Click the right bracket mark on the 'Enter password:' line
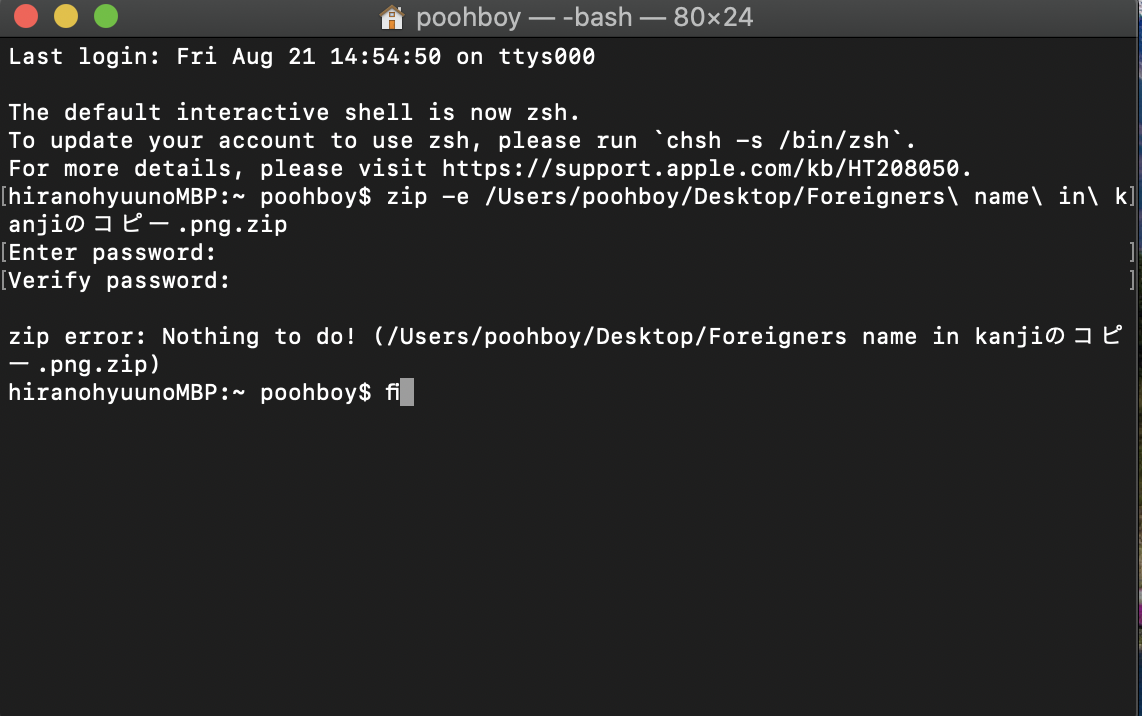 click(1132, 253)
